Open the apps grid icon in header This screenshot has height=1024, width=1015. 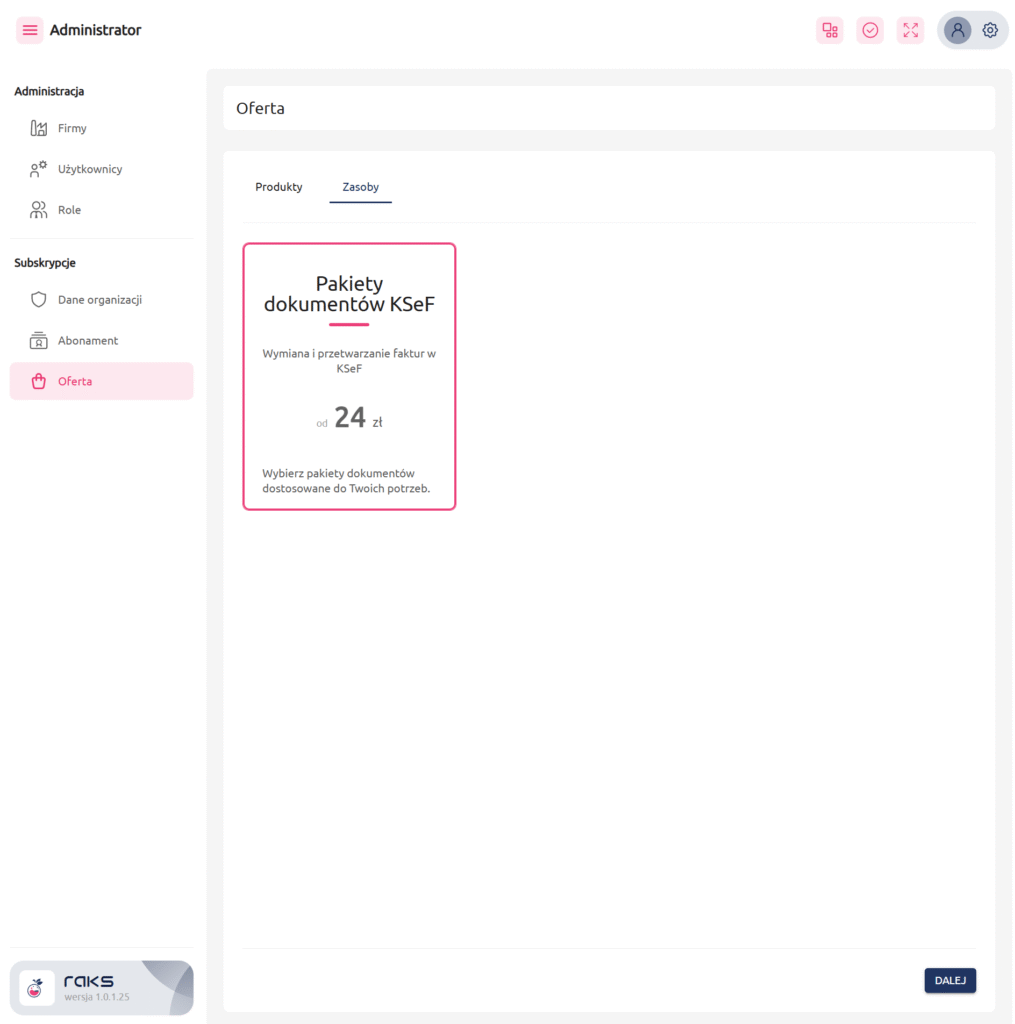tap(829, 30)
